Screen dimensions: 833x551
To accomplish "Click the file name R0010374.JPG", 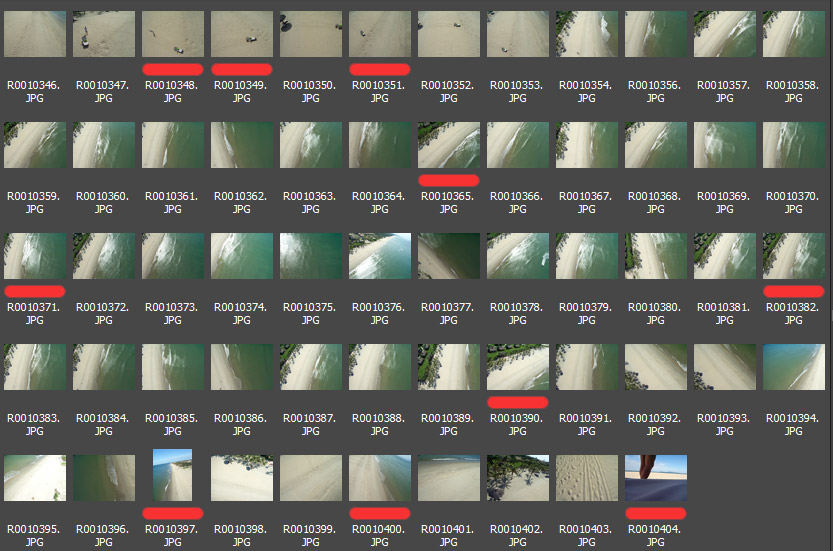I will [241, 313].
